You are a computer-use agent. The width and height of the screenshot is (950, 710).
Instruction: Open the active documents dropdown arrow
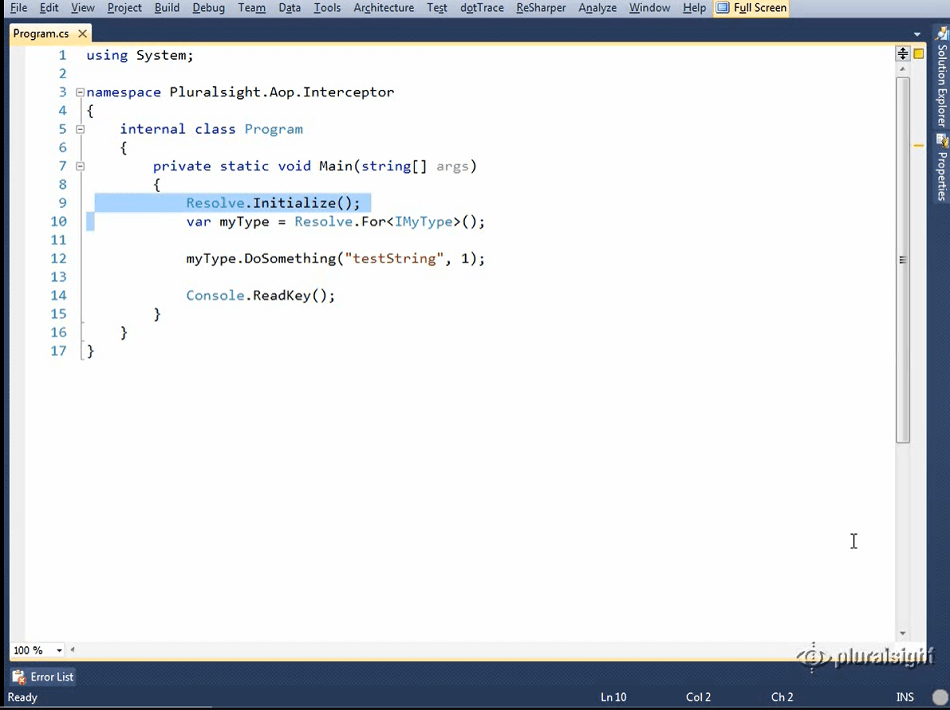917,35
